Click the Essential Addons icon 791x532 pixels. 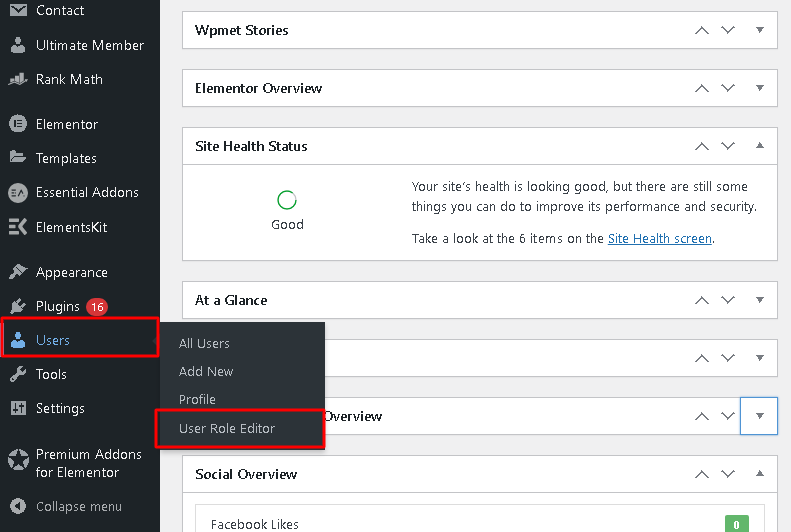click(18, 192)
